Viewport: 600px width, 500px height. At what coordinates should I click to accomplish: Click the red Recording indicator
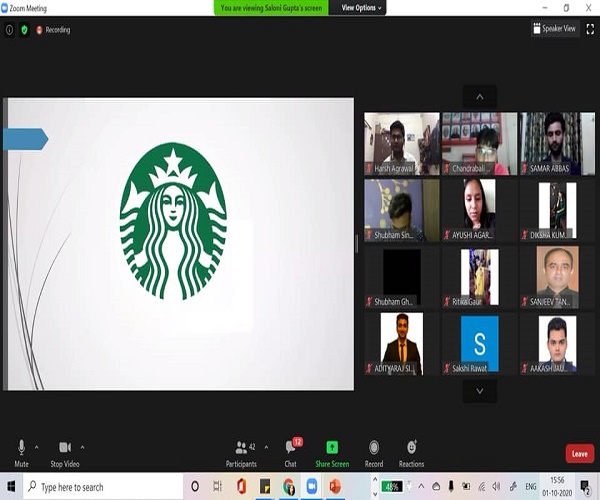(x=53, y=30)
